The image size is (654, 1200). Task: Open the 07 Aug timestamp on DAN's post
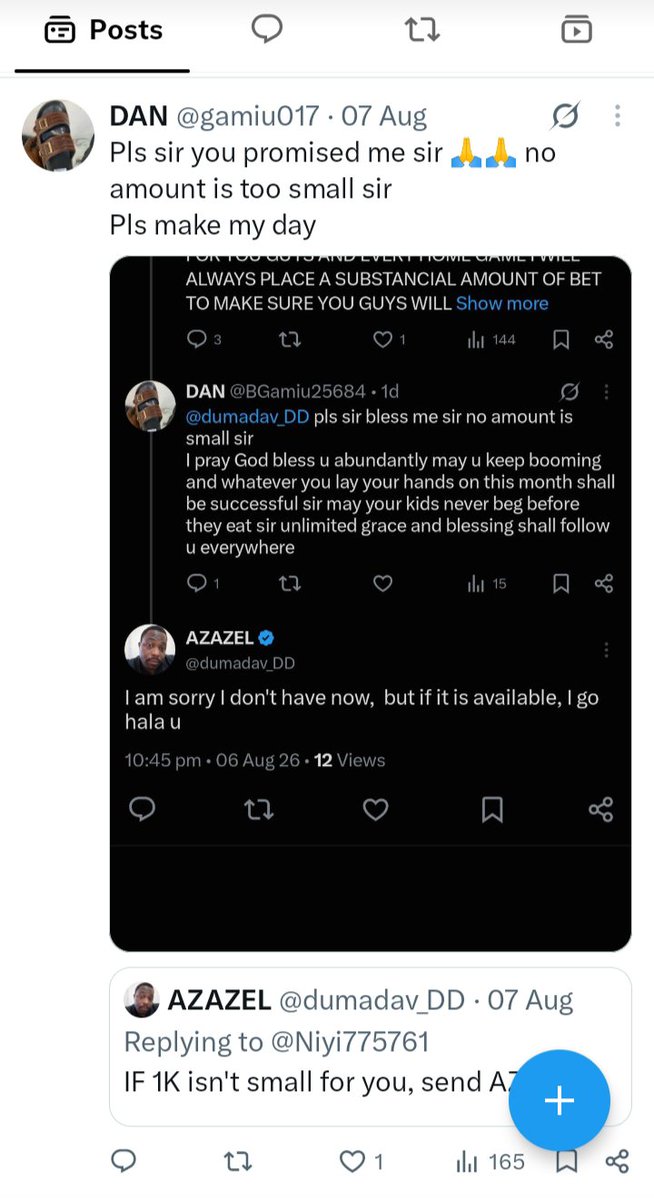coord(384,117)
